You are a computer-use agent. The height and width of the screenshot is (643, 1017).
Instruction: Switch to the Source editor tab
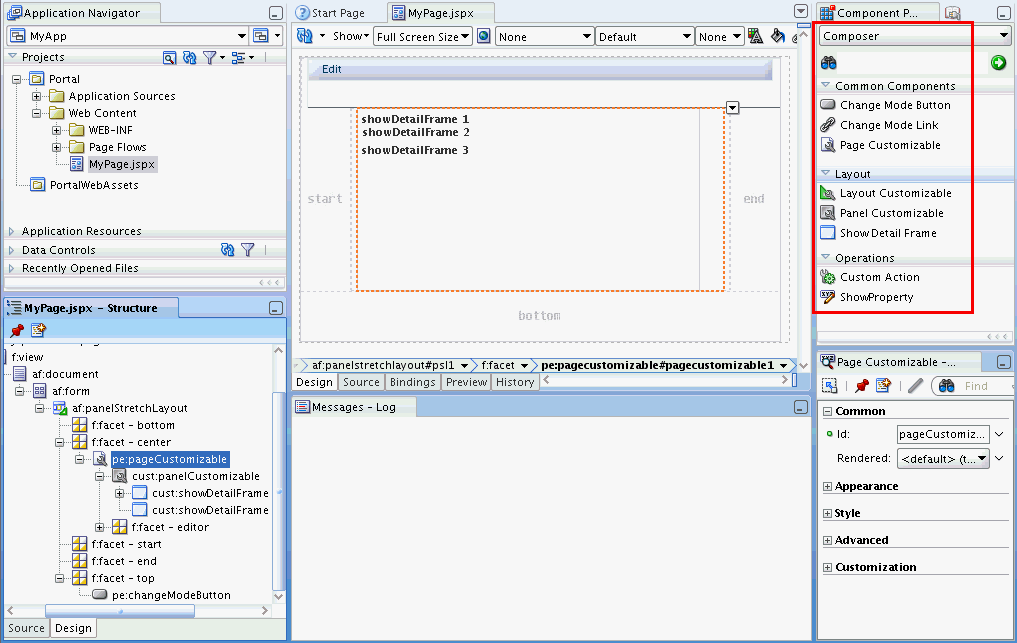click(x=361, y=382)
